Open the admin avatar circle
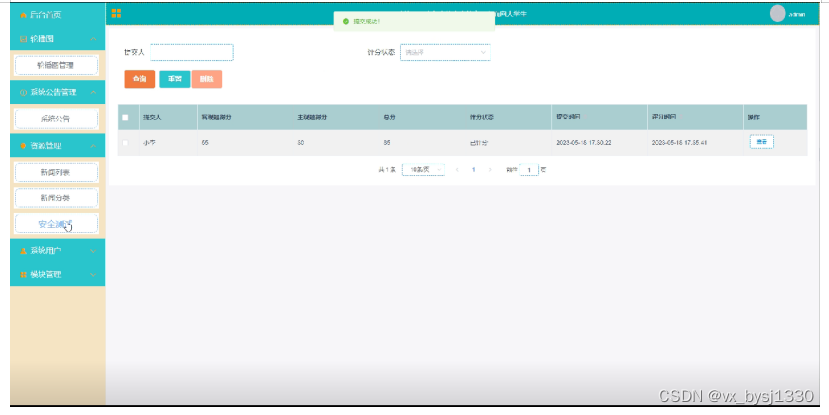The height and width of the screenshot is (415, 829). 777,14
